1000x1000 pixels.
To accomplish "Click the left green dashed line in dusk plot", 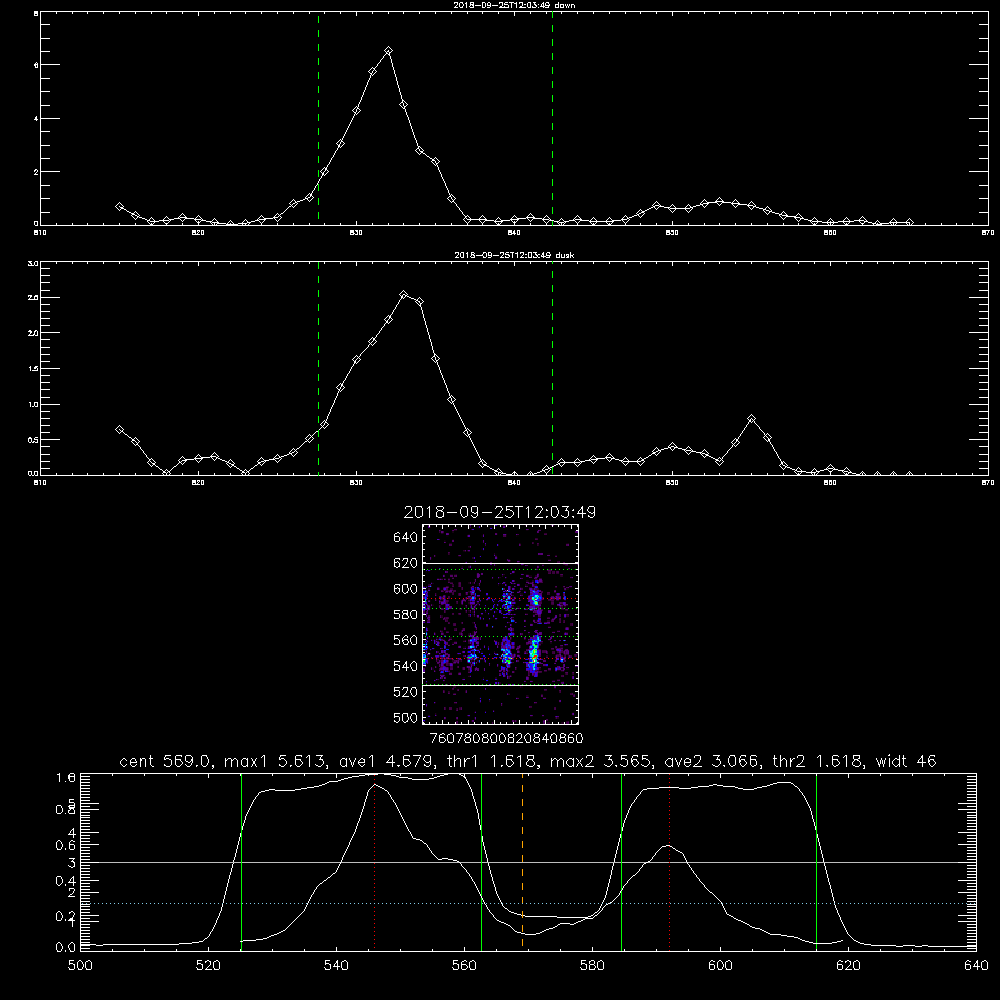I will pos(318,368).
